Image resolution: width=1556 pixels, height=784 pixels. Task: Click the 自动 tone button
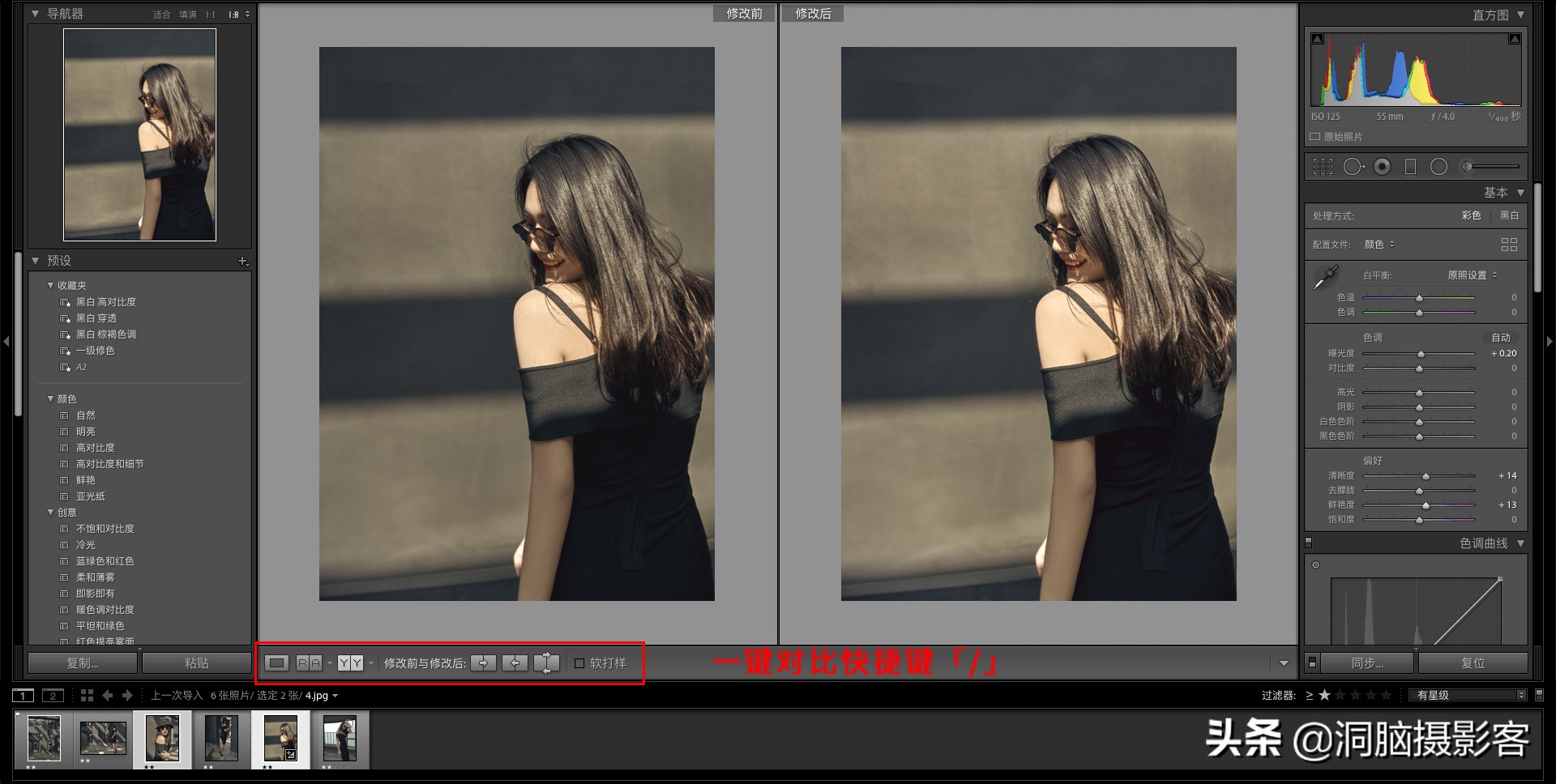[x=1501, y=338]
